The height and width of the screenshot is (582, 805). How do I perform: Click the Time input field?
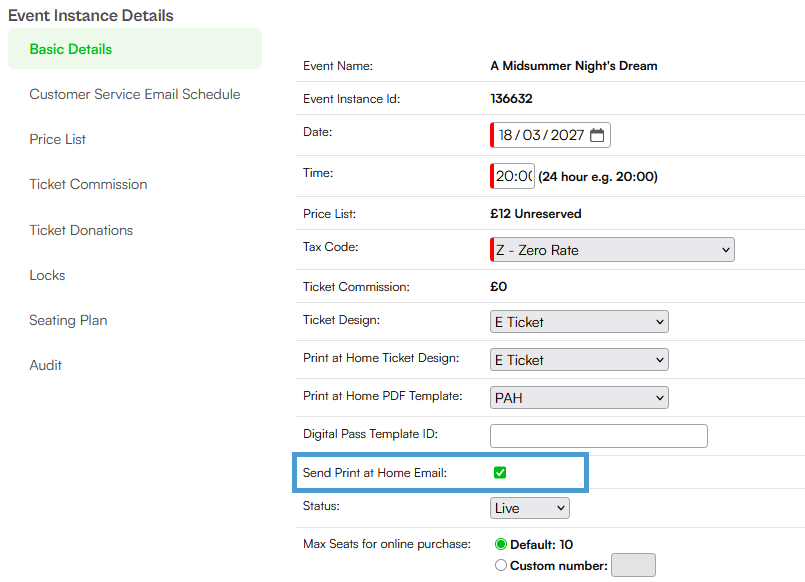[512, 176]
